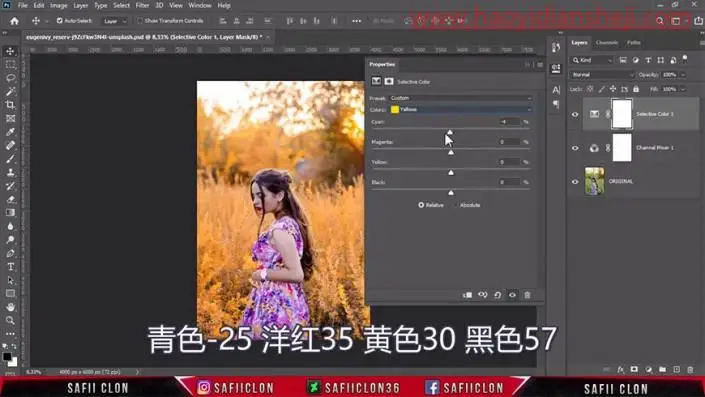705x397 pixels.
Task: Switch to the Channels tab
Action: pyautogui.click(x=607, y=43)
